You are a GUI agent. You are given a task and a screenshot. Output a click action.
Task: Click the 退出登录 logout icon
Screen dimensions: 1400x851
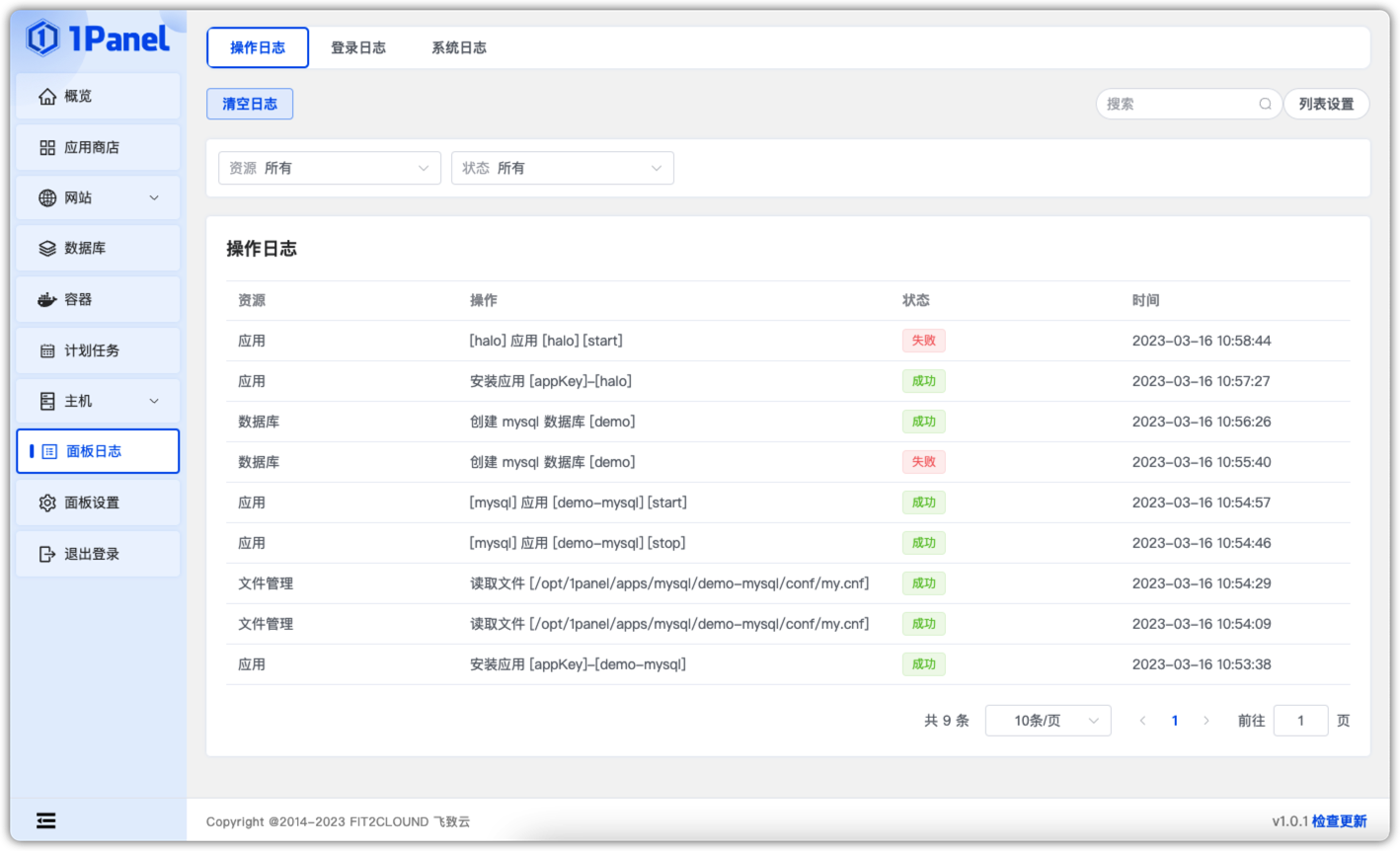coord(47,554)
